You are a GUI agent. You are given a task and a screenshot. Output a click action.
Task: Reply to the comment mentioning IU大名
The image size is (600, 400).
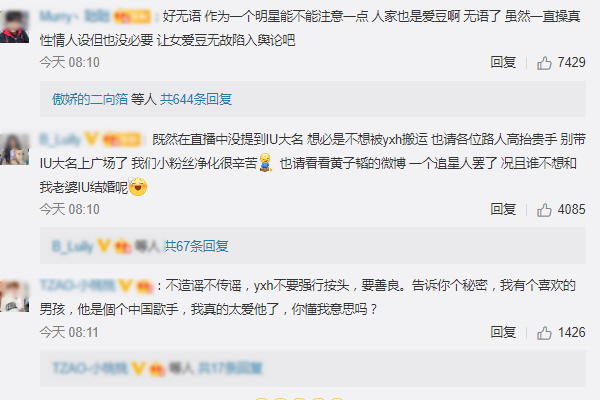(503, 209)
